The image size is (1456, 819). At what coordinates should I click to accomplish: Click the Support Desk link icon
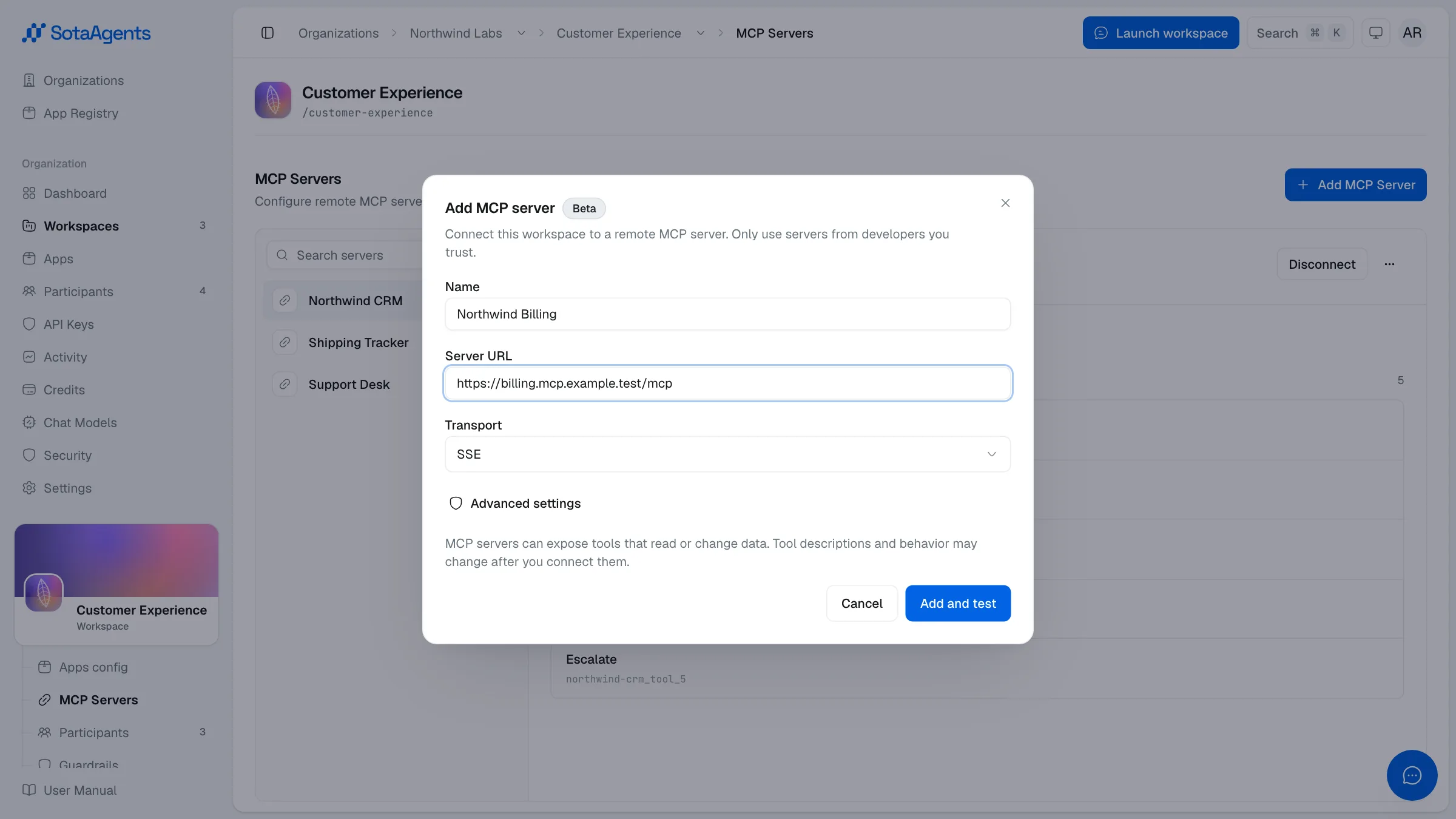tap(285, 384)
